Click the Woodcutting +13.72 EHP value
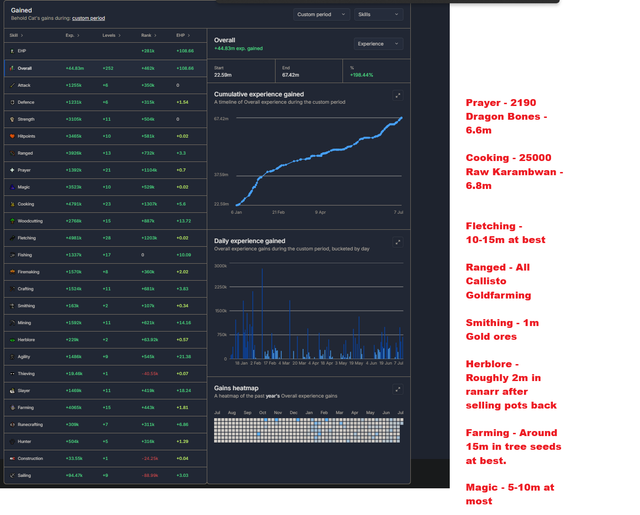Viewport: 640px width, 515px height. pyautogui.click(x=183, y=221)
